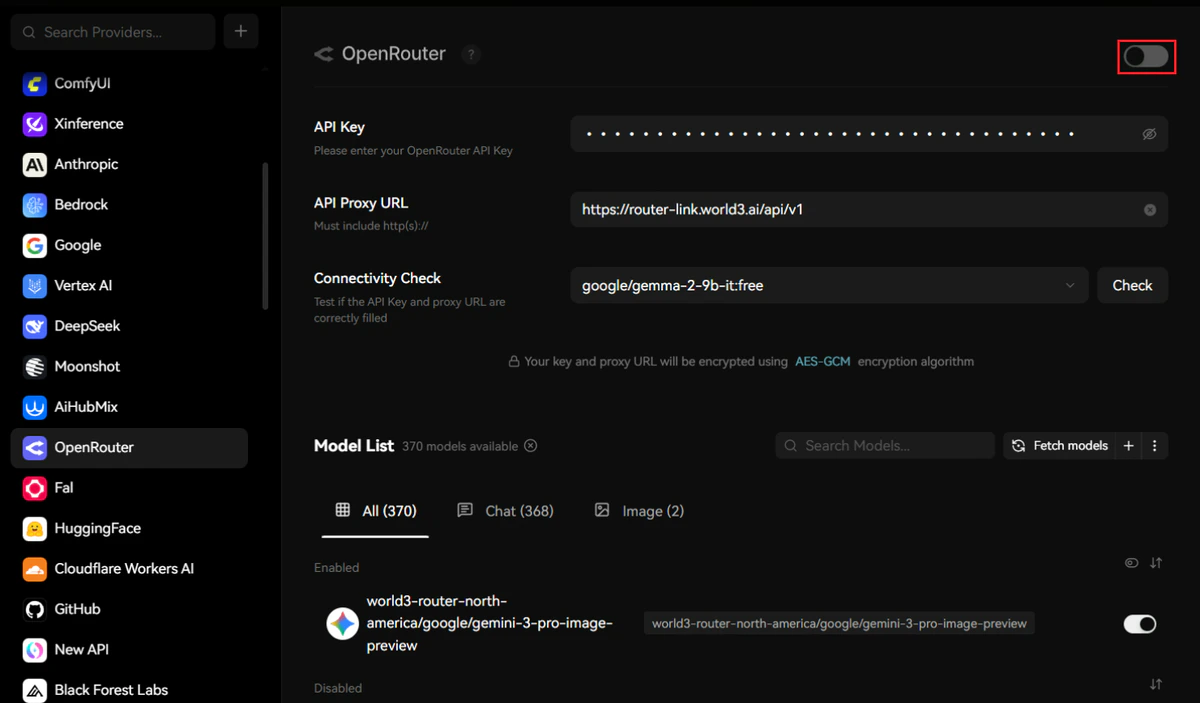Select the Moonshot provider icon
This screenshot has width=1200, height=703.
click(x=35, y=367)
